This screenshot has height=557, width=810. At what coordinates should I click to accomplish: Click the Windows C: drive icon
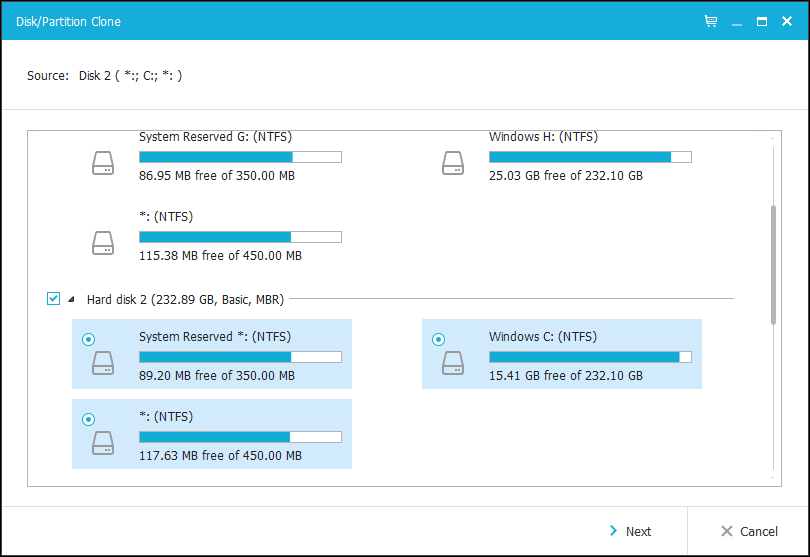(x=453, y=363)
